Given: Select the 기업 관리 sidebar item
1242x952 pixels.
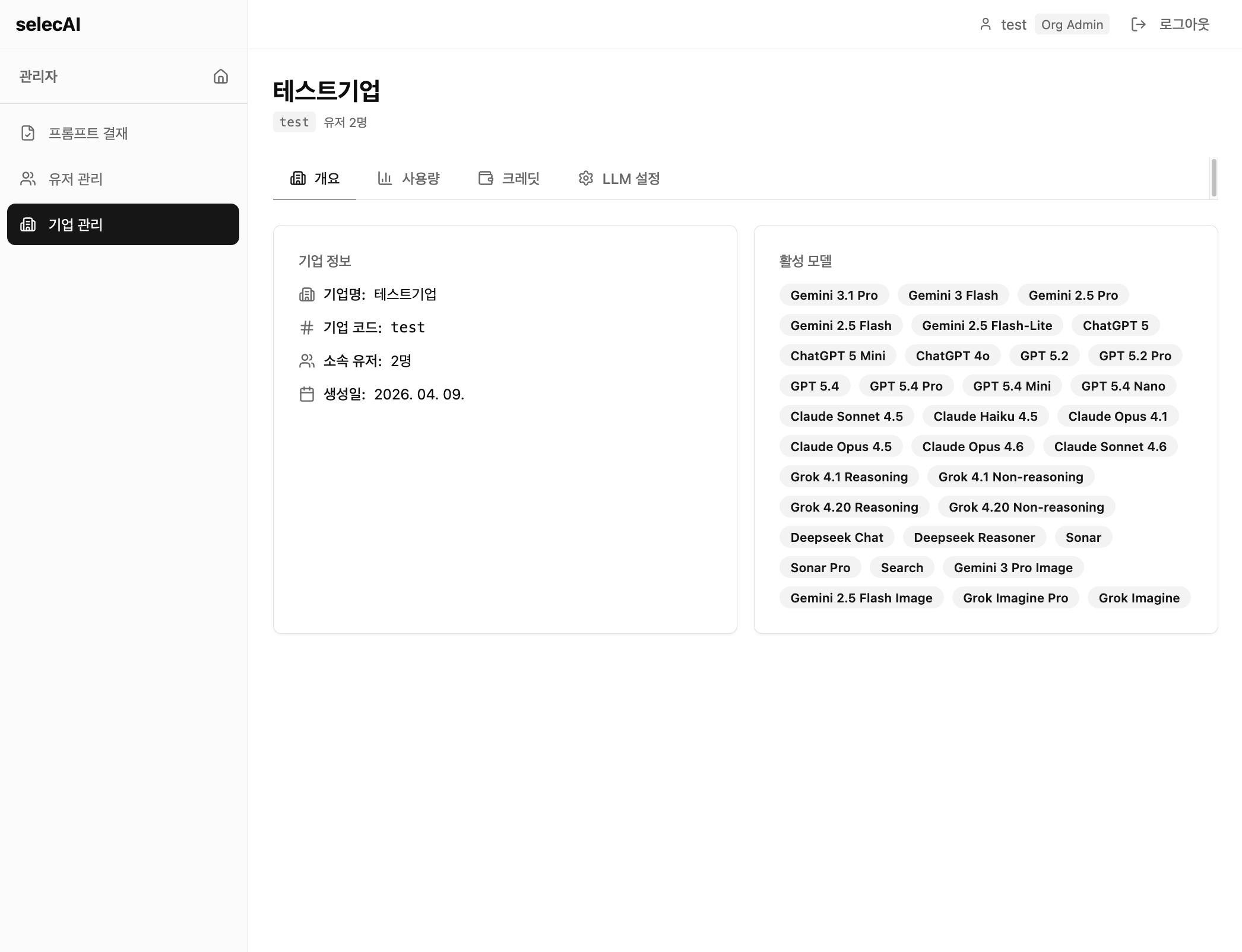Looking at the screenshot, I should click(123, 224).
